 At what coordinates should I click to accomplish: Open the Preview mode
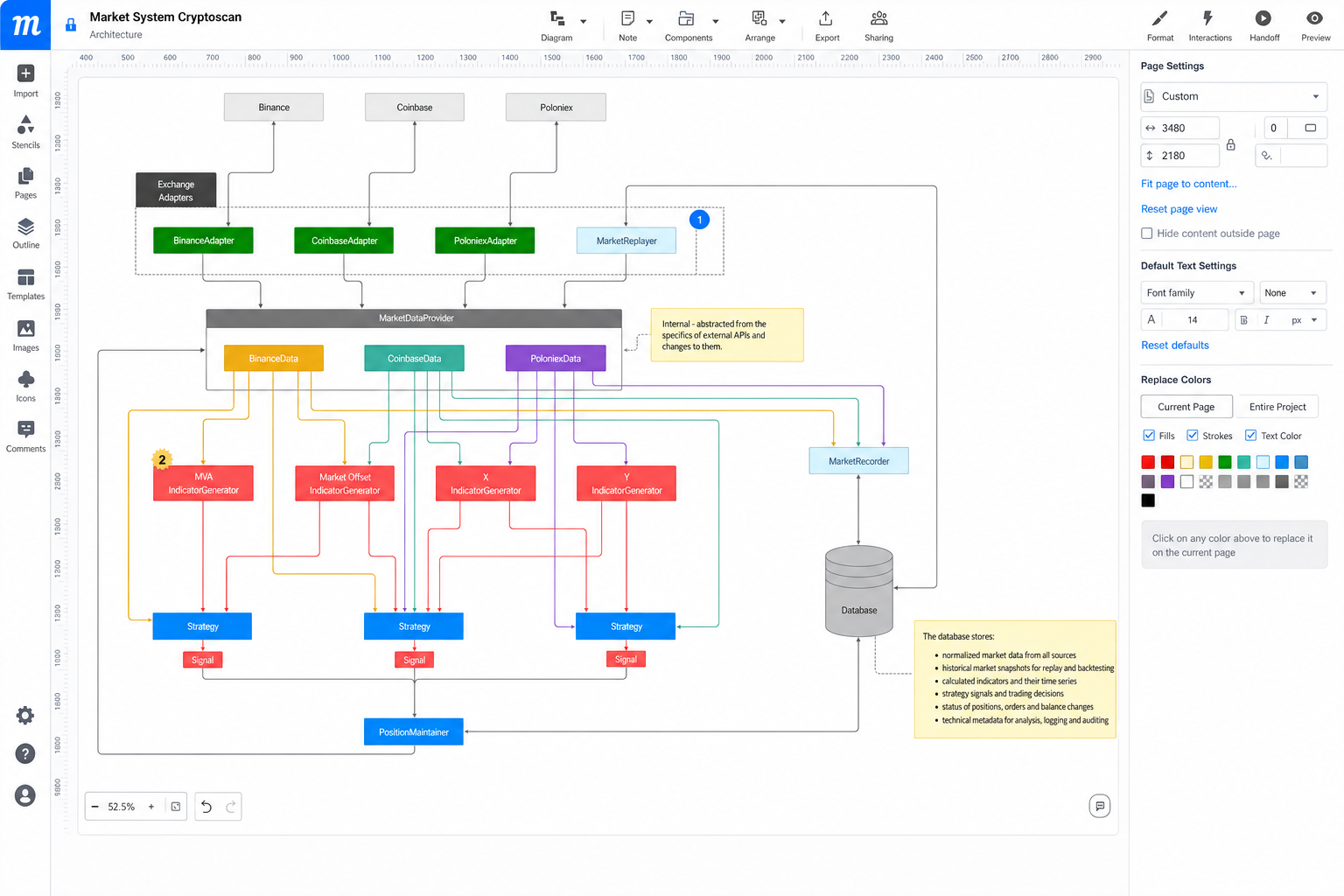point(1315,25)
